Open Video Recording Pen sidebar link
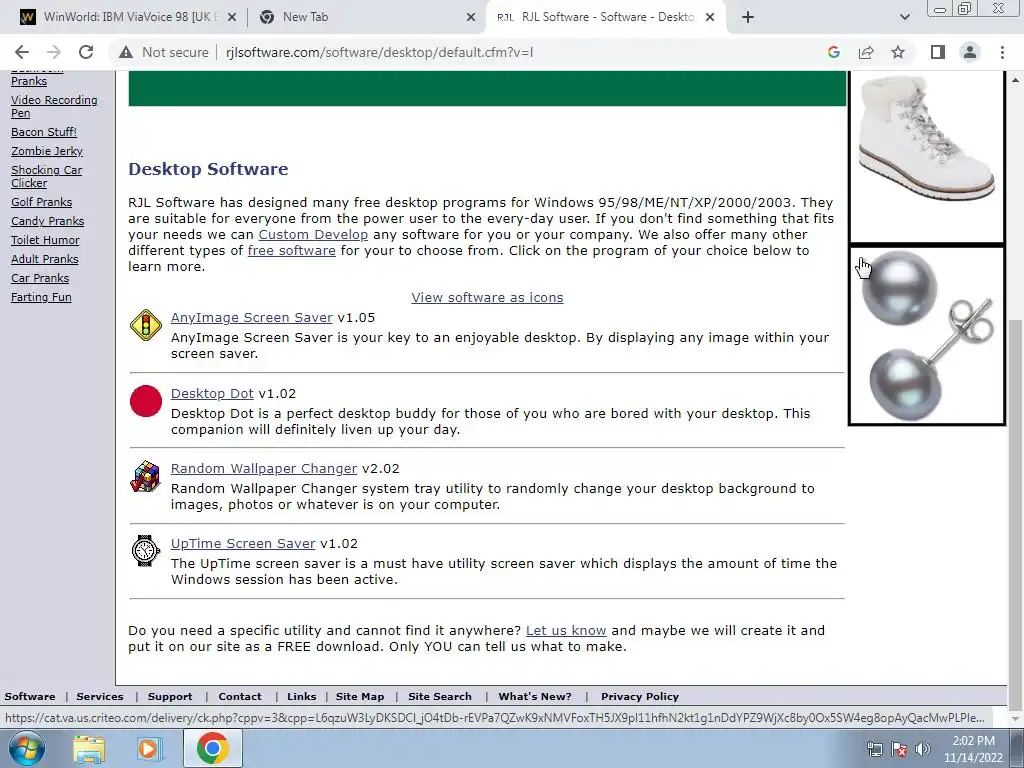1024x768 pixels. click(x=54, y=106)
